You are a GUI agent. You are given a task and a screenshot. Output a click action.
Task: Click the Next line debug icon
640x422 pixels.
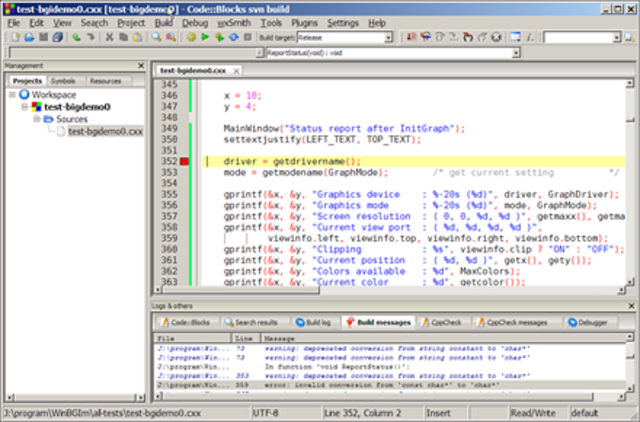(x=440, y=37)
